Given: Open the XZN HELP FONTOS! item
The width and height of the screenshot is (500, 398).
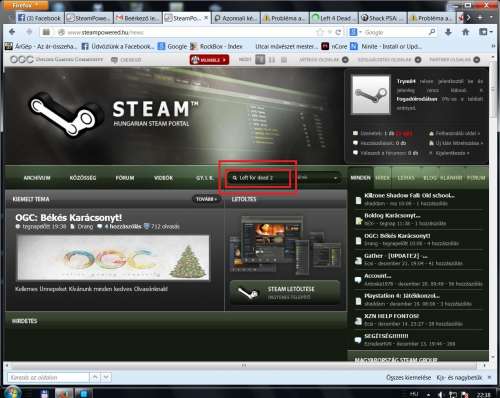Looking at the screenshot, I should 392,316.
